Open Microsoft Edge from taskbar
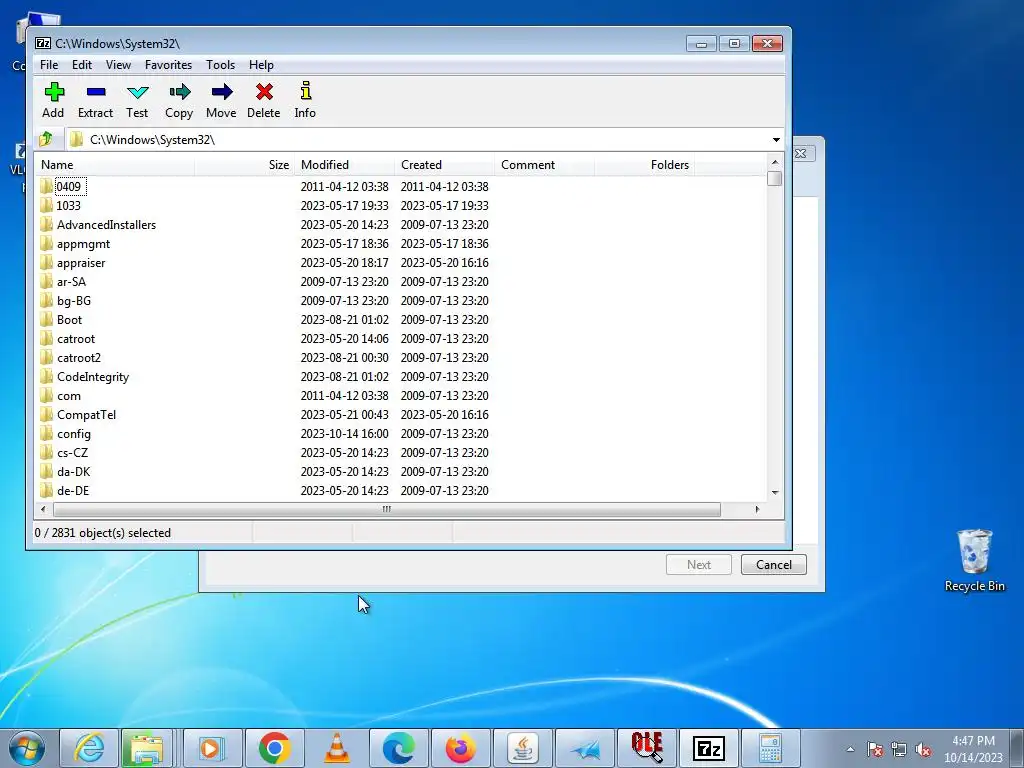 tap(398, 748)
